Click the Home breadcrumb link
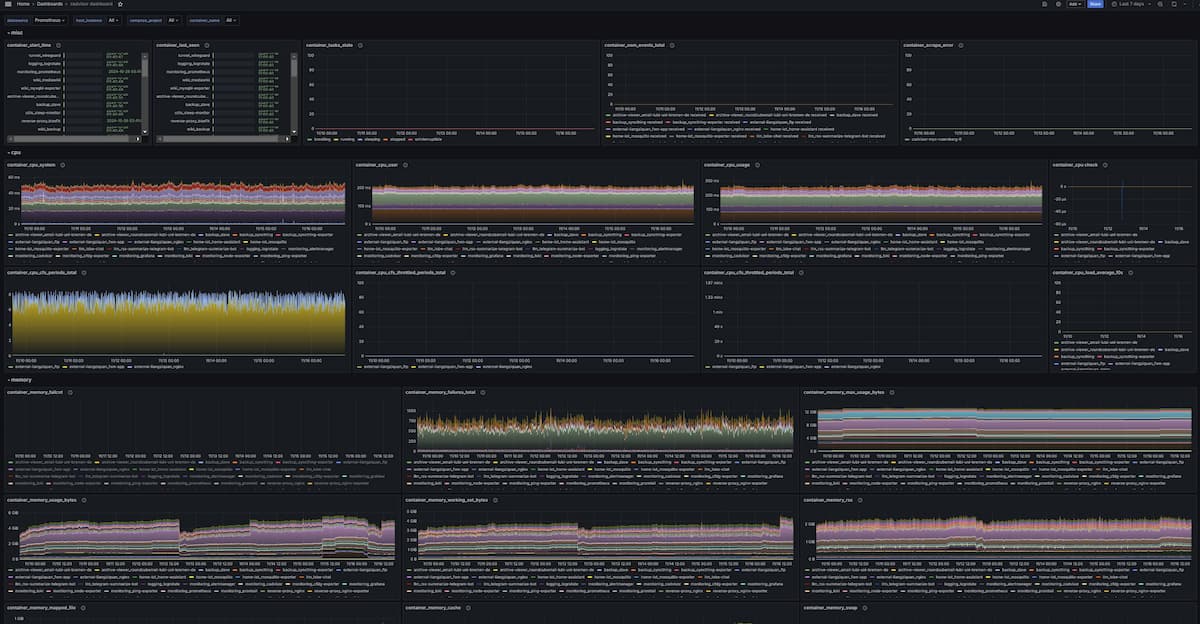Screen dimensions: 1200x624 coord(24,4)
